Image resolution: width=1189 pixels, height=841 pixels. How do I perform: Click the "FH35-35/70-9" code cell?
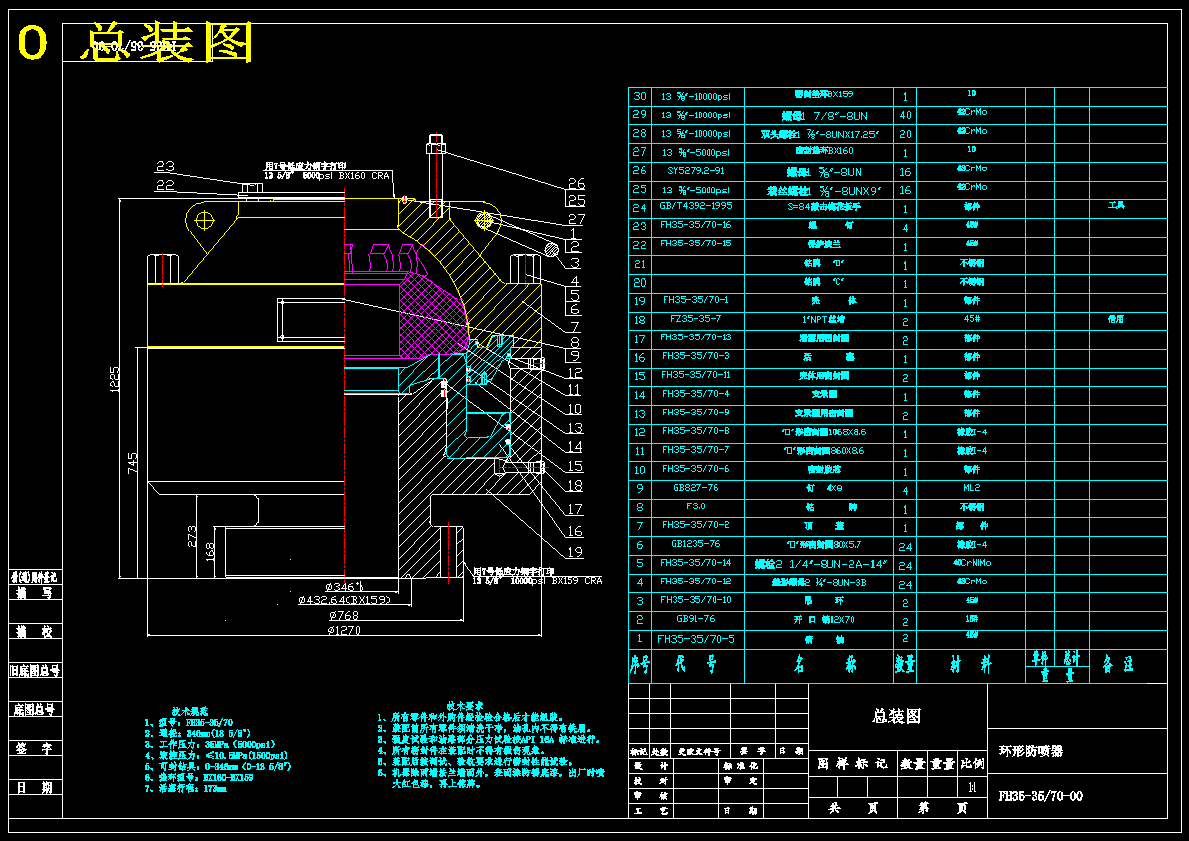pyautogui.click(x=696, y=413)
